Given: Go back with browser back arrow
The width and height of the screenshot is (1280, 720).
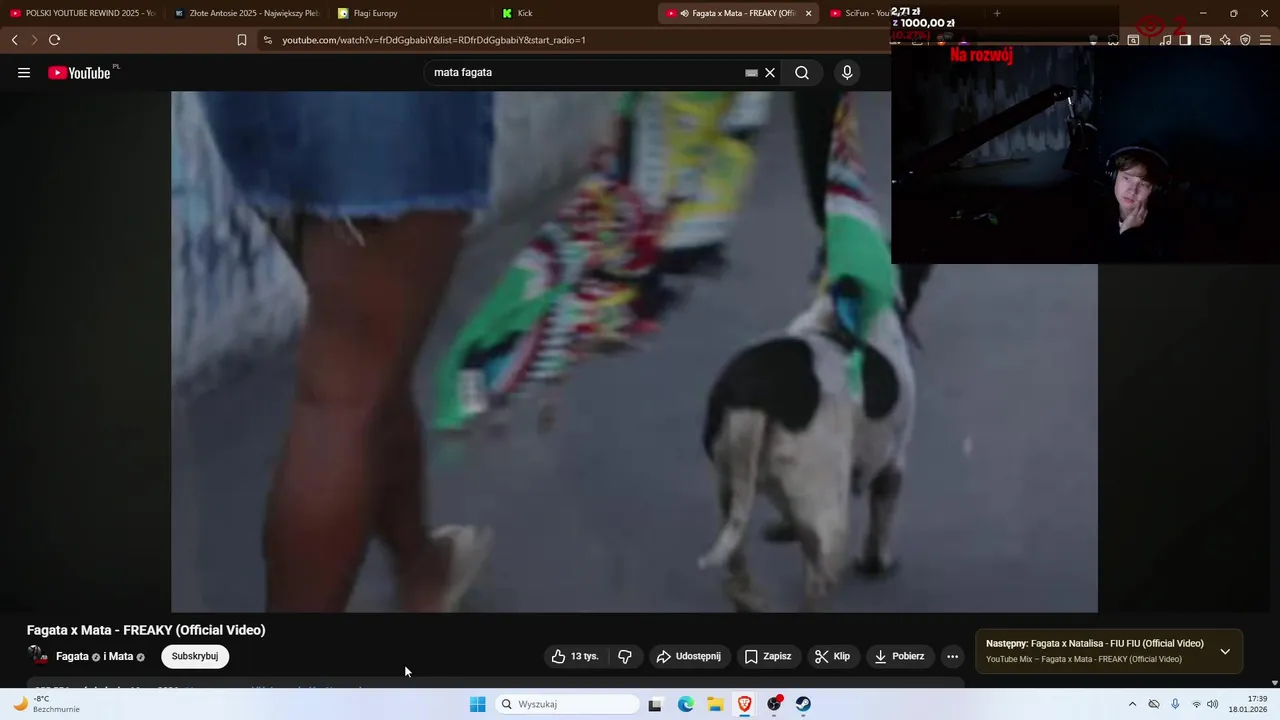Looking at the screenshot, I should click(x=14, y=40).
